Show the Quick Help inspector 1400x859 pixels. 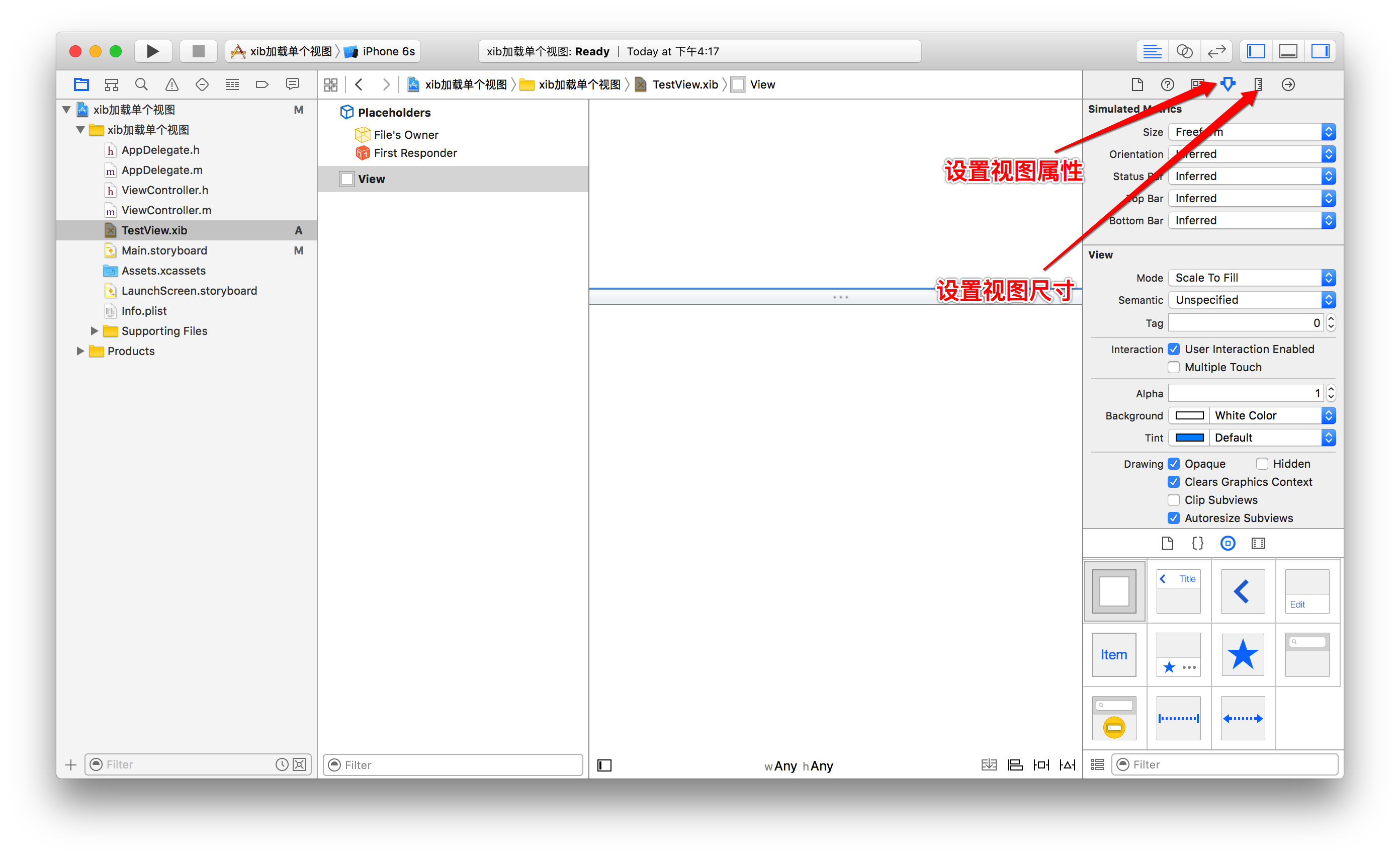pyautogui.click(x=1167, y=84)
